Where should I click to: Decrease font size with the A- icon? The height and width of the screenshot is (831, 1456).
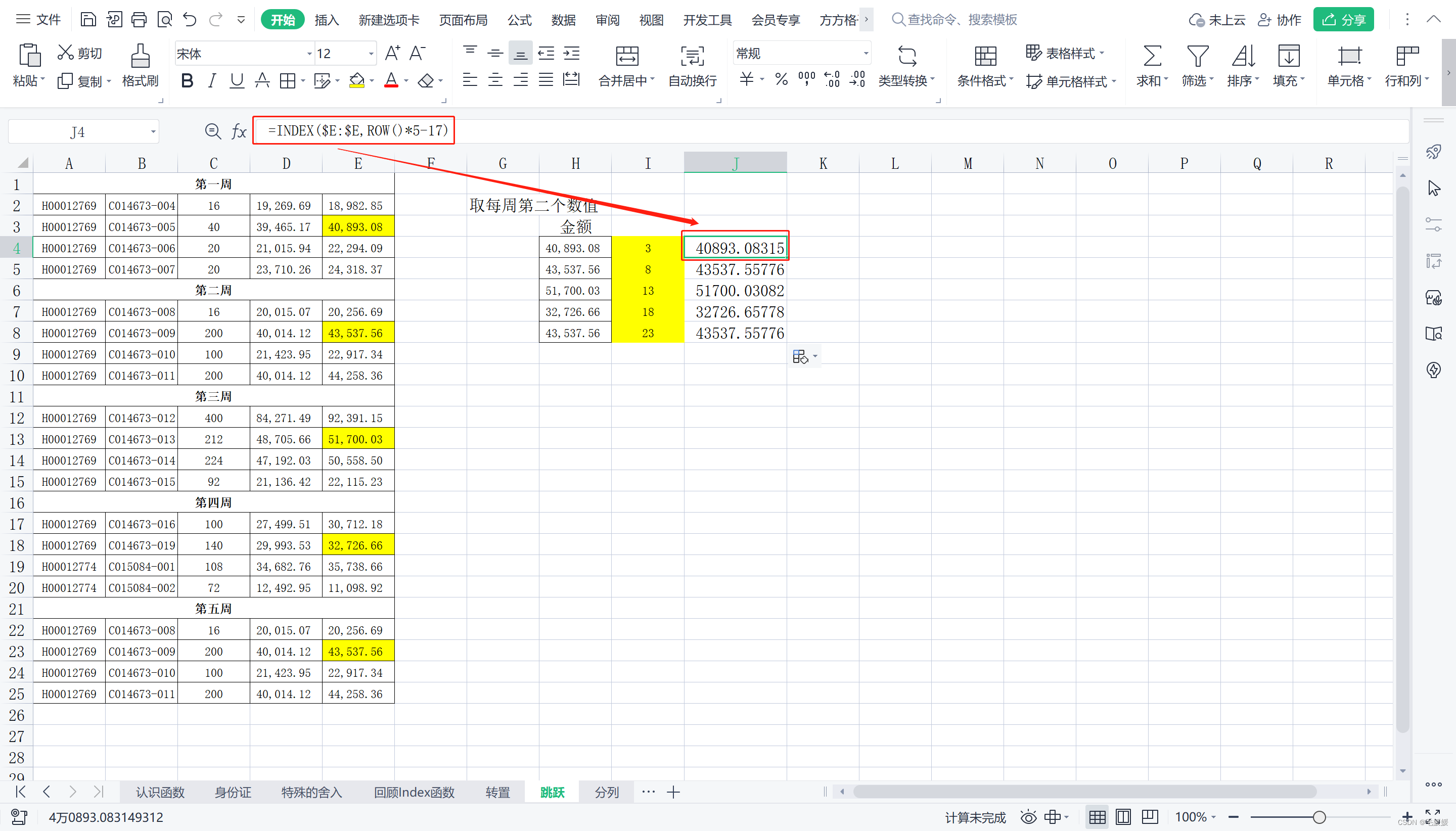tap(417, 53)
